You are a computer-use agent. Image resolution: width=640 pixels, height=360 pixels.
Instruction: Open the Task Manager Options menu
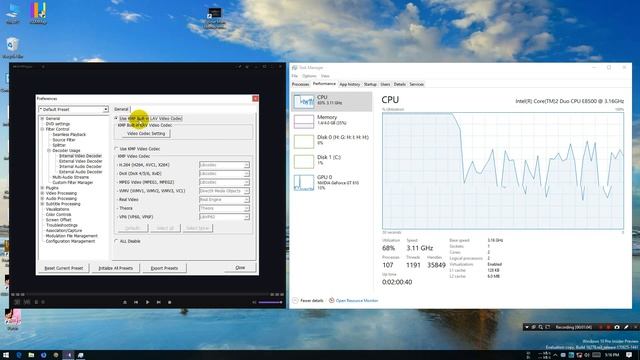(x=309, y=76)
